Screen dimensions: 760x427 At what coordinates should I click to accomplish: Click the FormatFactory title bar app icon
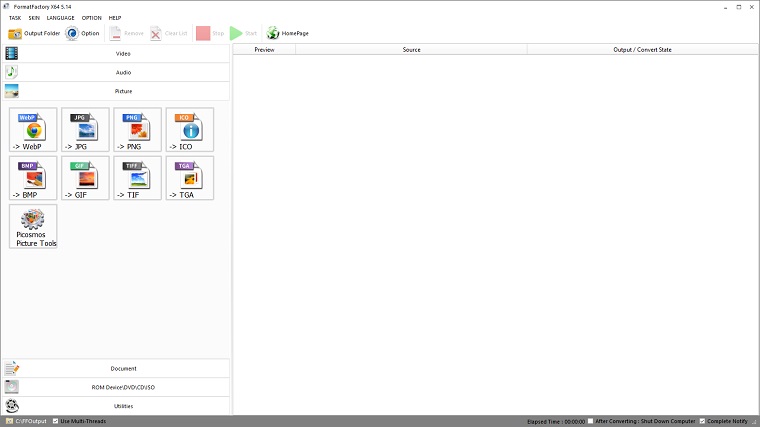click(x=6, y=6)
